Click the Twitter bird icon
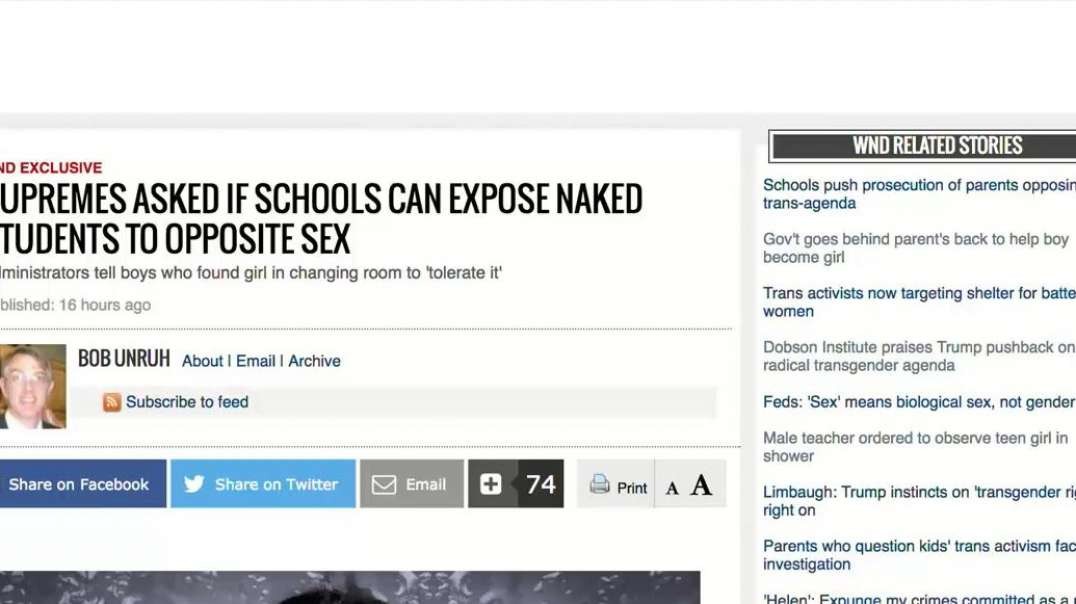Screen dimensions: 1076x604 coord(194,484)
